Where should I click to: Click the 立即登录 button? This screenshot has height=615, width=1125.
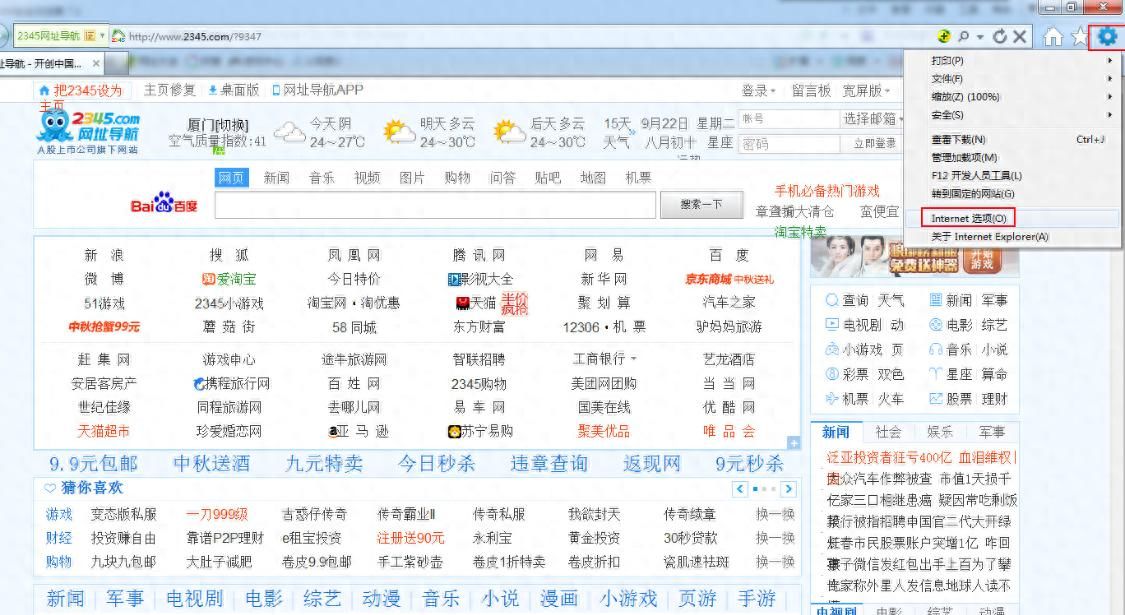(x=874, y=144)
